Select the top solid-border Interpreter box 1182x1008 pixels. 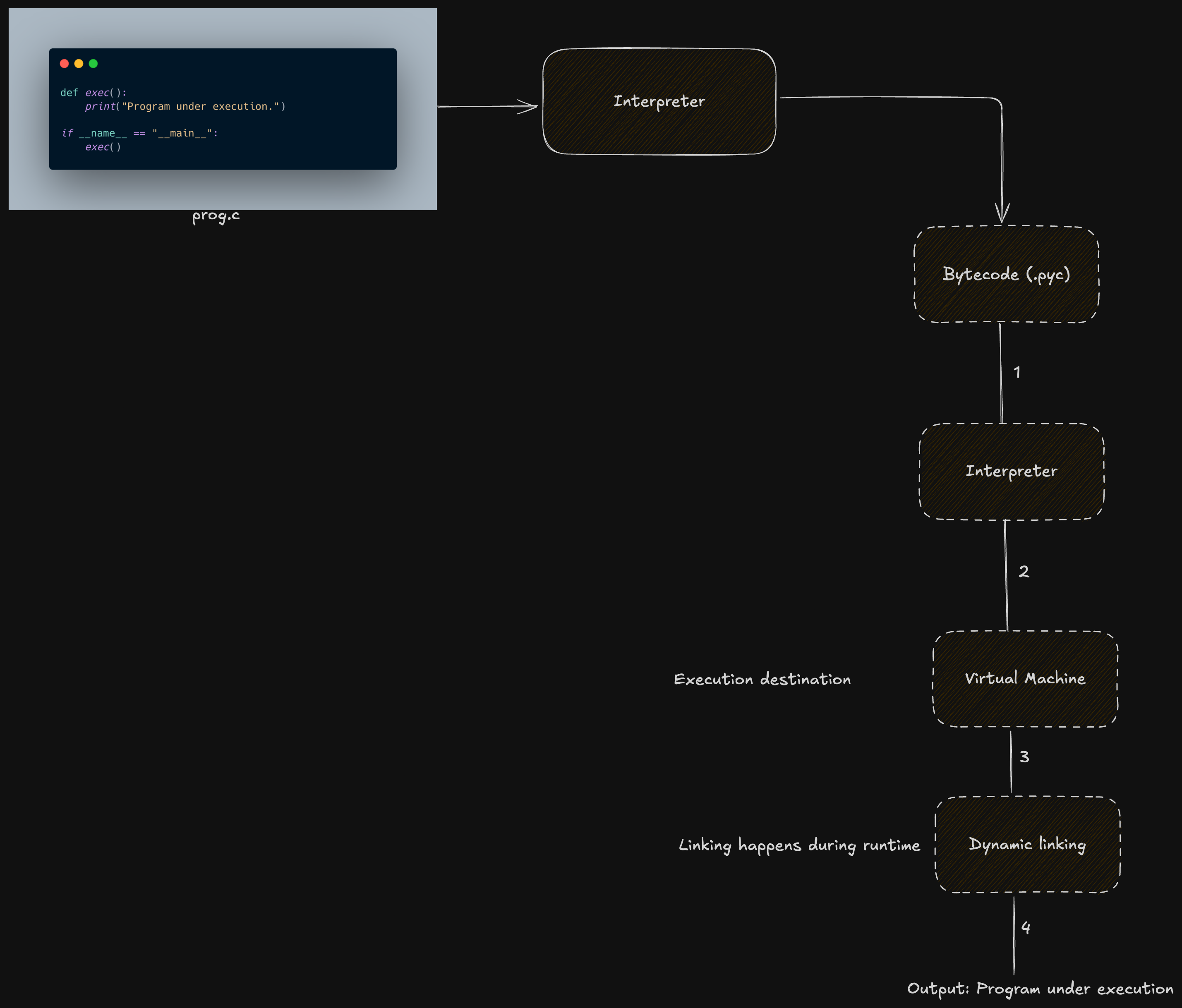point(659,101)
